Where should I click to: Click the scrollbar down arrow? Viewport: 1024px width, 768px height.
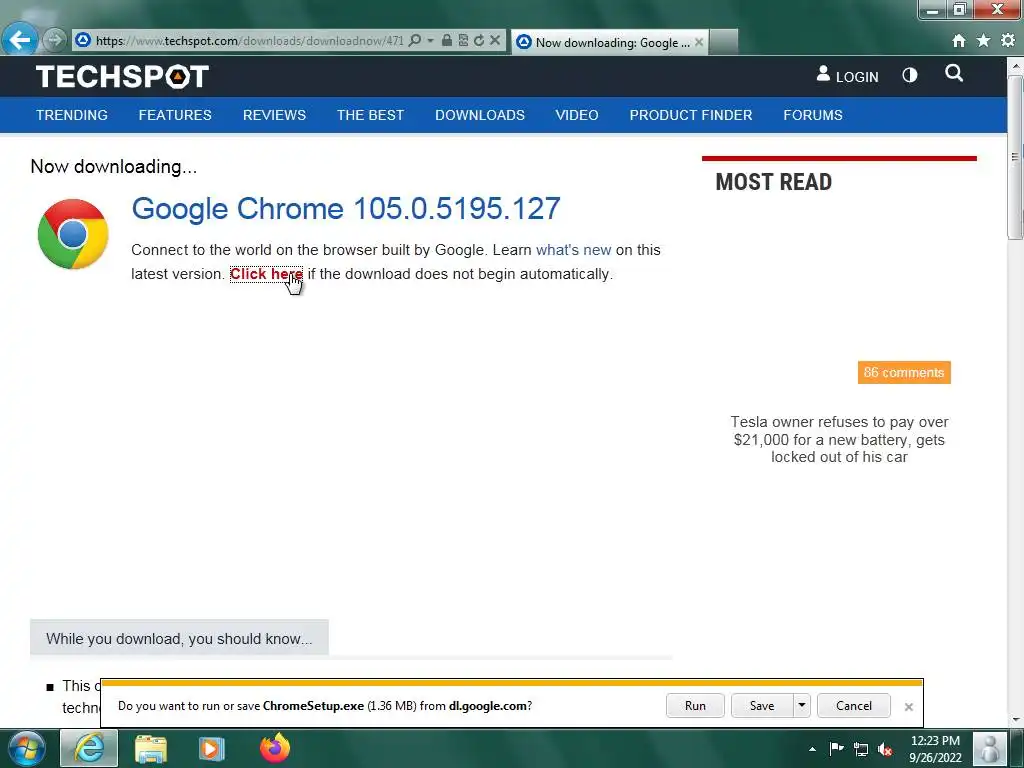click(1015, 719)
